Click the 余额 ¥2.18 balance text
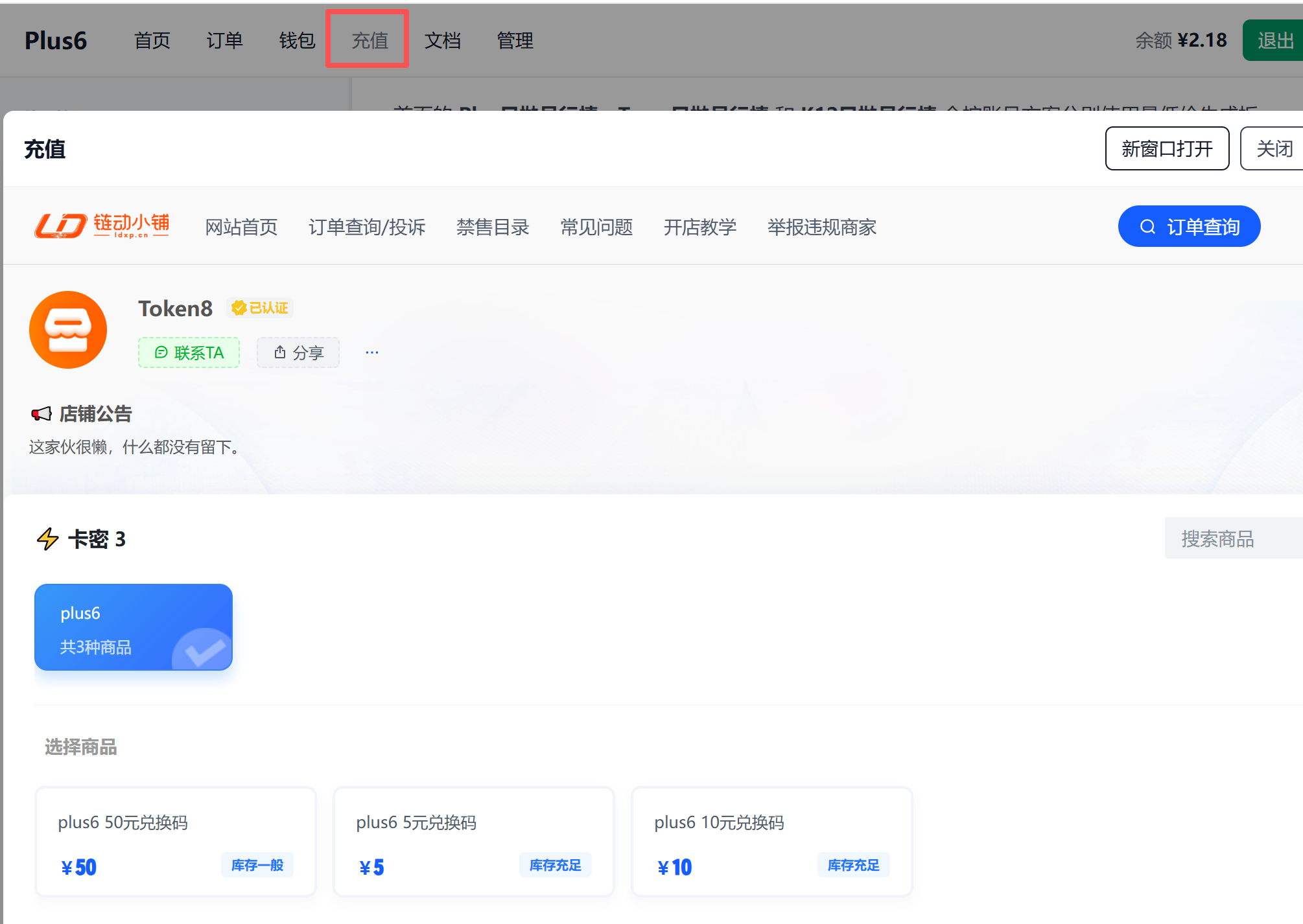 1181,40
